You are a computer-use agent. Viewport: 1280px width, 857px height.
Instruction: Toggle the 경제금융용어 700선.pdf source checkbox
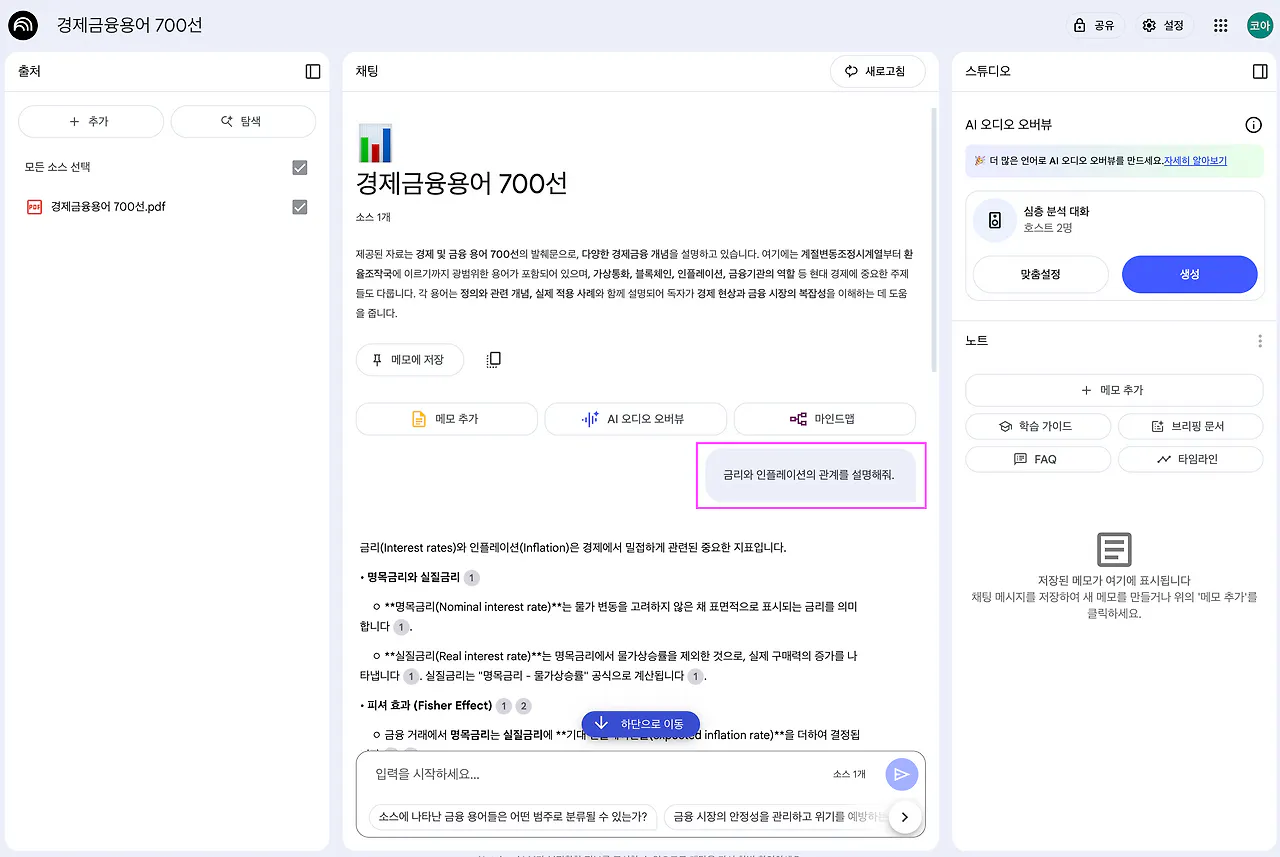coord(299,207)
